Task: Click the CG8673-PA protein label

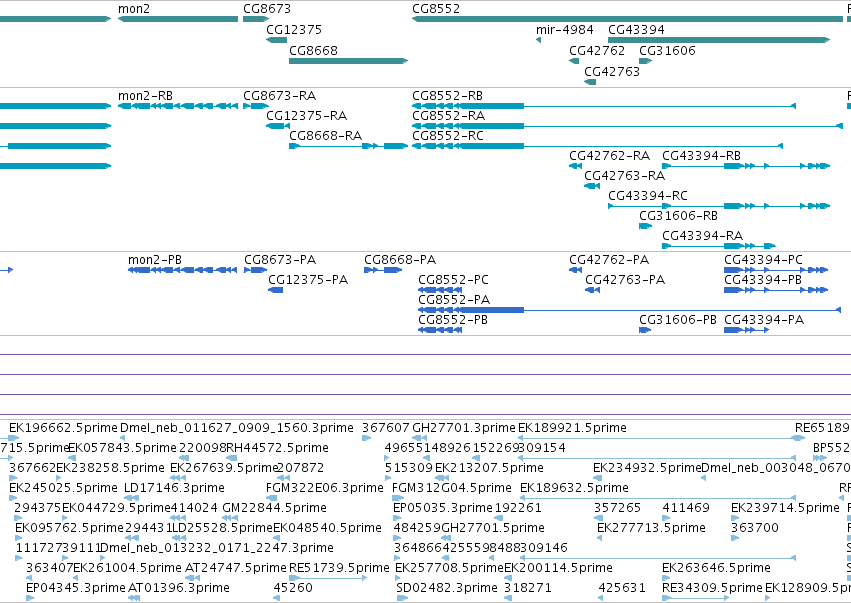Action: pos(280,259)
